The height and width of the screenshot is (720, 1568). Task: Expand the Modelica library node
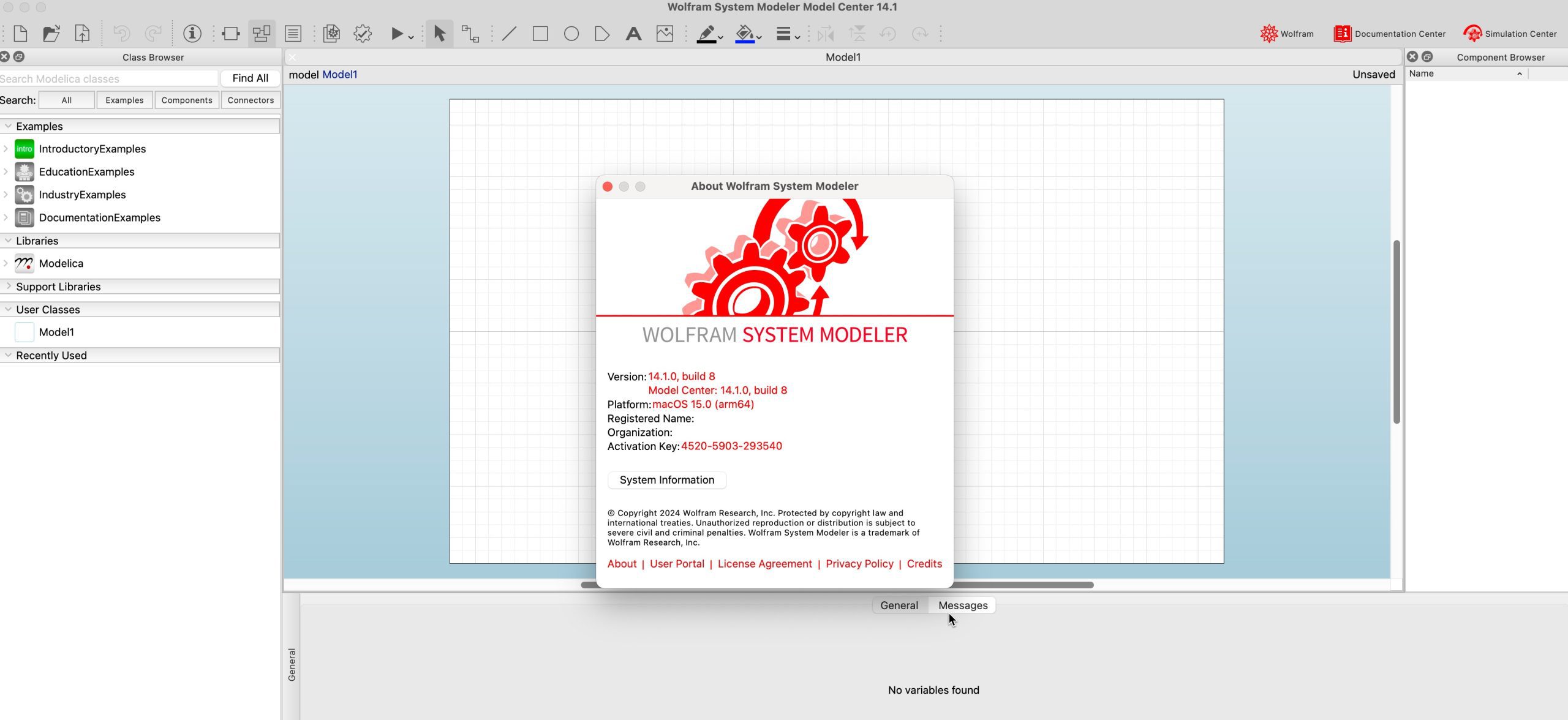(x=6, y=263)
